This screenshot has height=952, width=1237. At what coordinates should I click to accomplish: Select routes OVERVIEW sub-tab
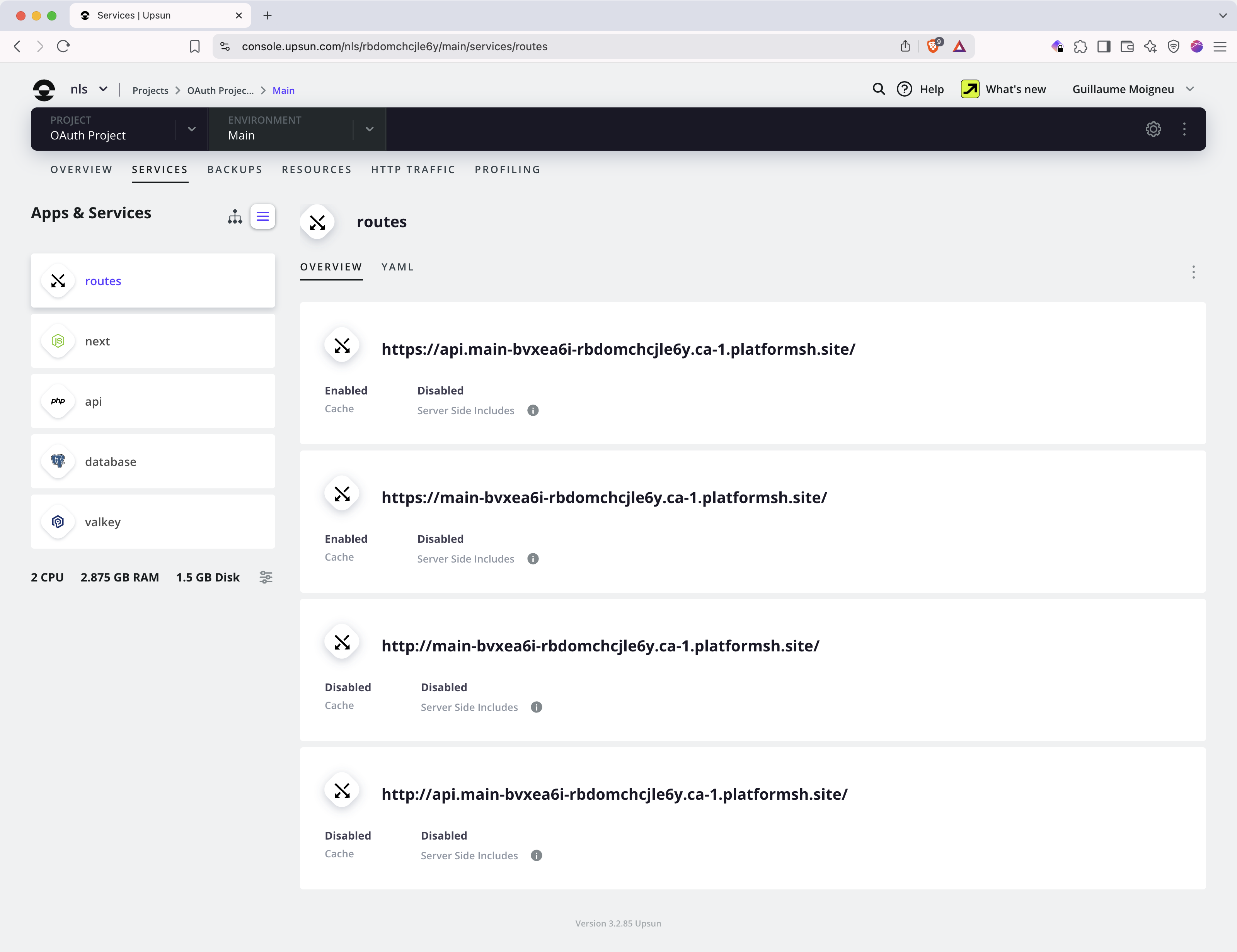pyautogui.click(x=331, y=267)
